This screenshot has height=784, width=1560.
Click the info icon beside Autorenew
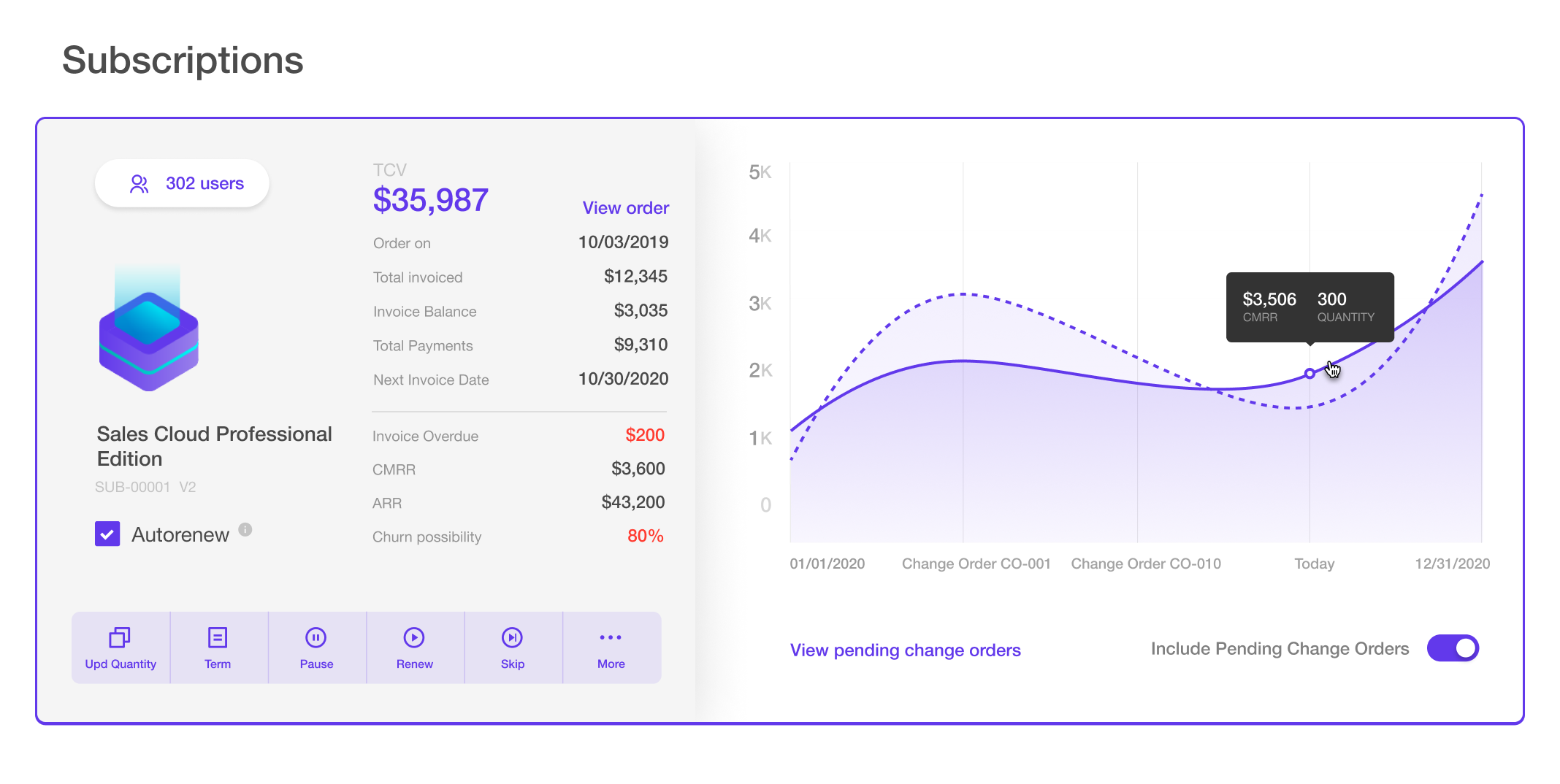pos(245,530)
